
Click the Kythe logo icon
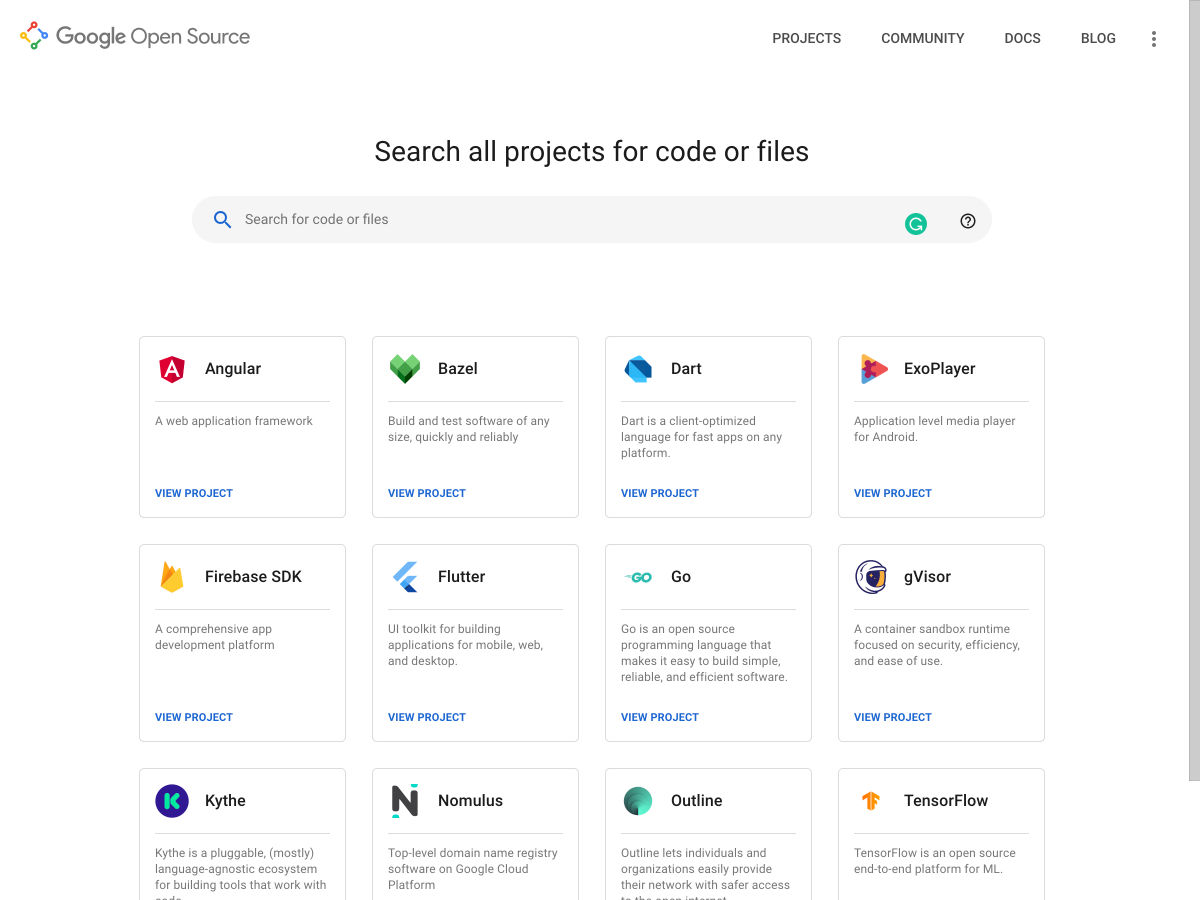172,801
